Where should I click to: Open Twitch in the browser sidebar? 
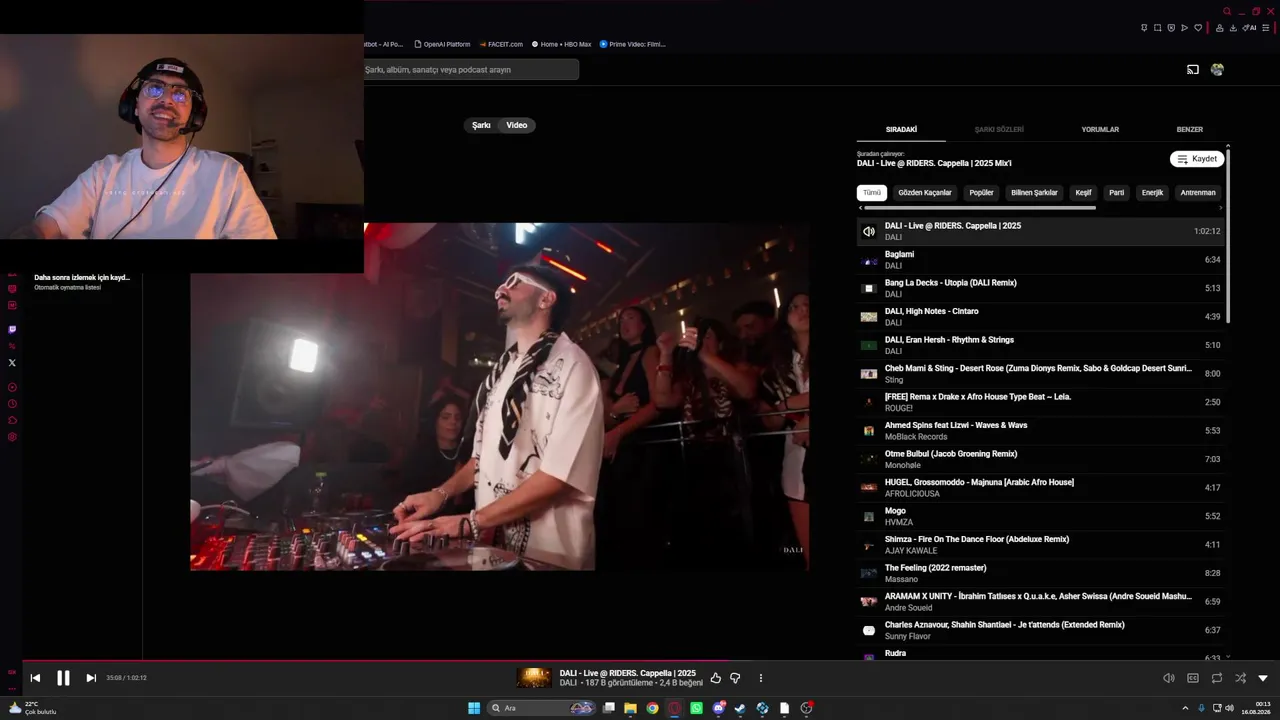pos(12,329)
